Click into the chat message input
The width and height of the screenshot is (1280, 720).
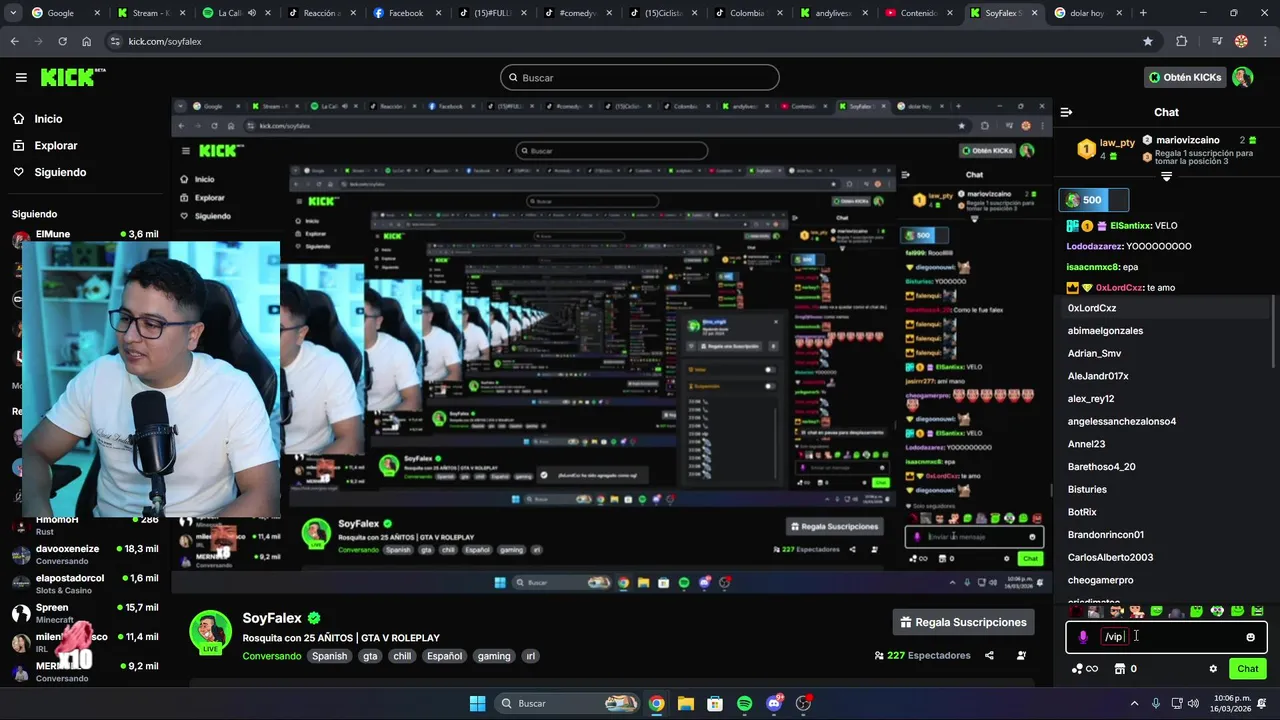point(1167,637)
